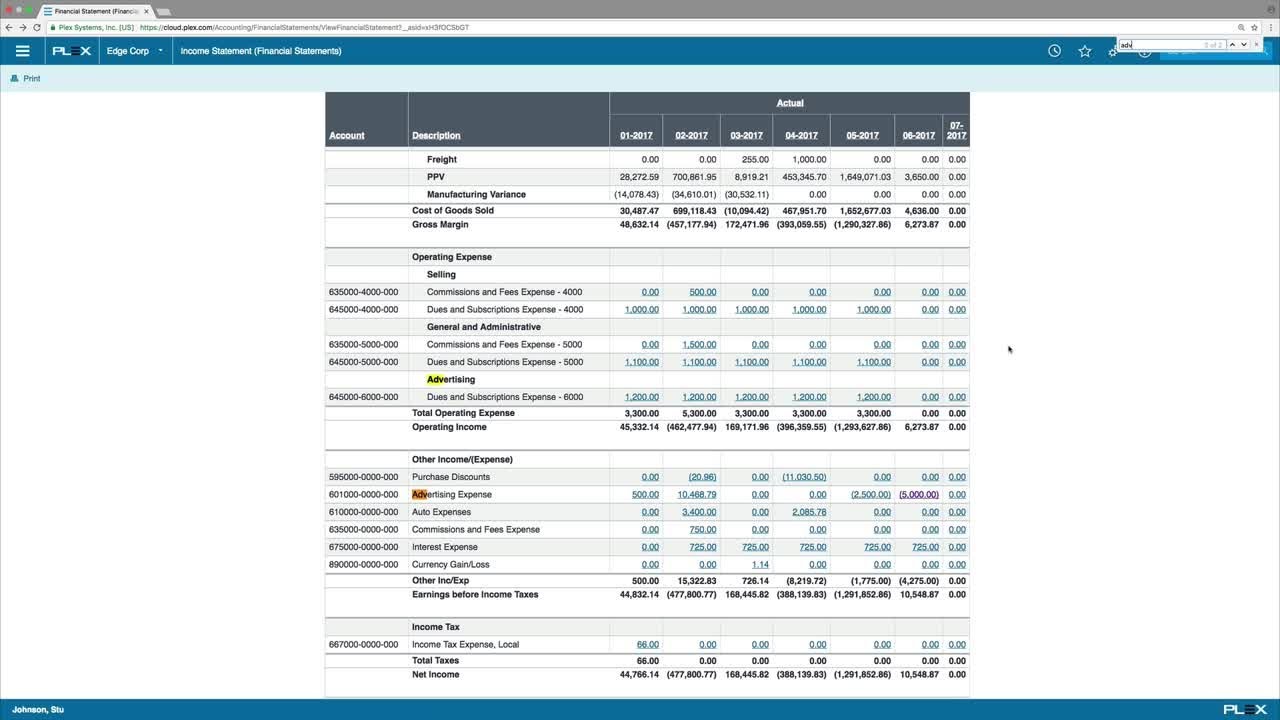This screenshot has width=1280, height=720.
Task: Click the Freight row label
Action: tap(442, 160)
